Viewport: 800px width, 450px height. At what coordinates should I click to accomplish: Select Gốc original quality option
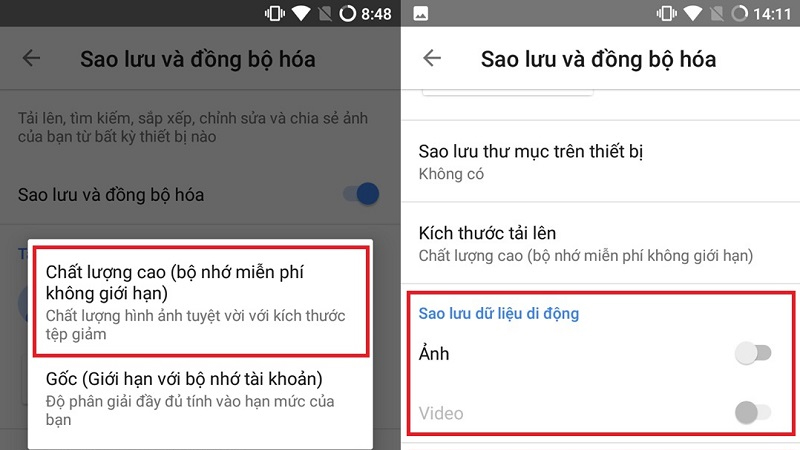click(201, 398)
